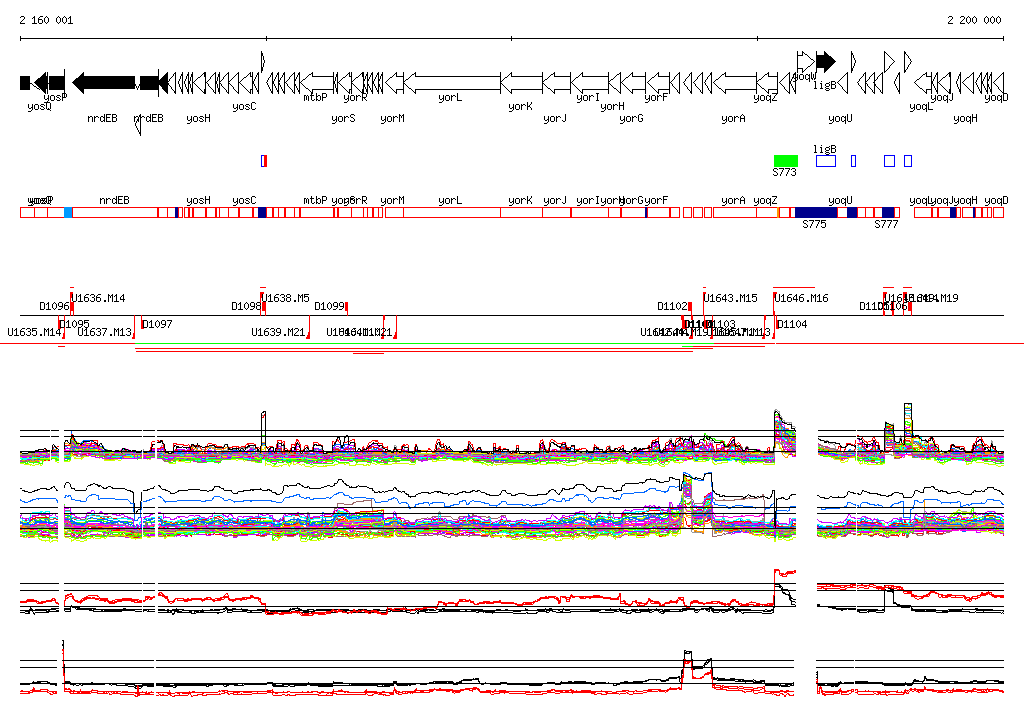This screenshot has width=1024, height=714.
Task: Click the open yorI gene arrow
Action: point(590,83)
